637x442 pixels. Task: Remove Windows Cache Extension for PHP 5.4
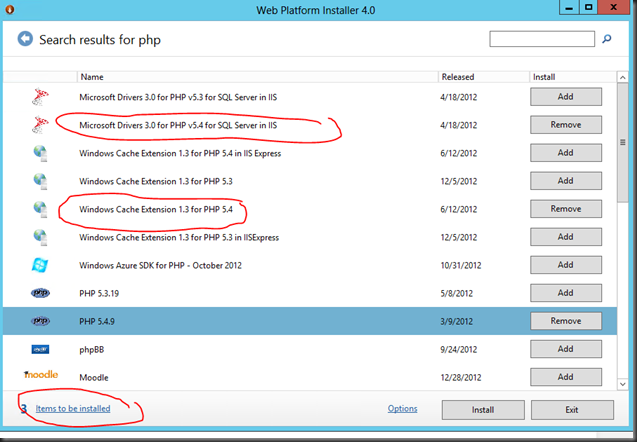(x=566, y=209)
